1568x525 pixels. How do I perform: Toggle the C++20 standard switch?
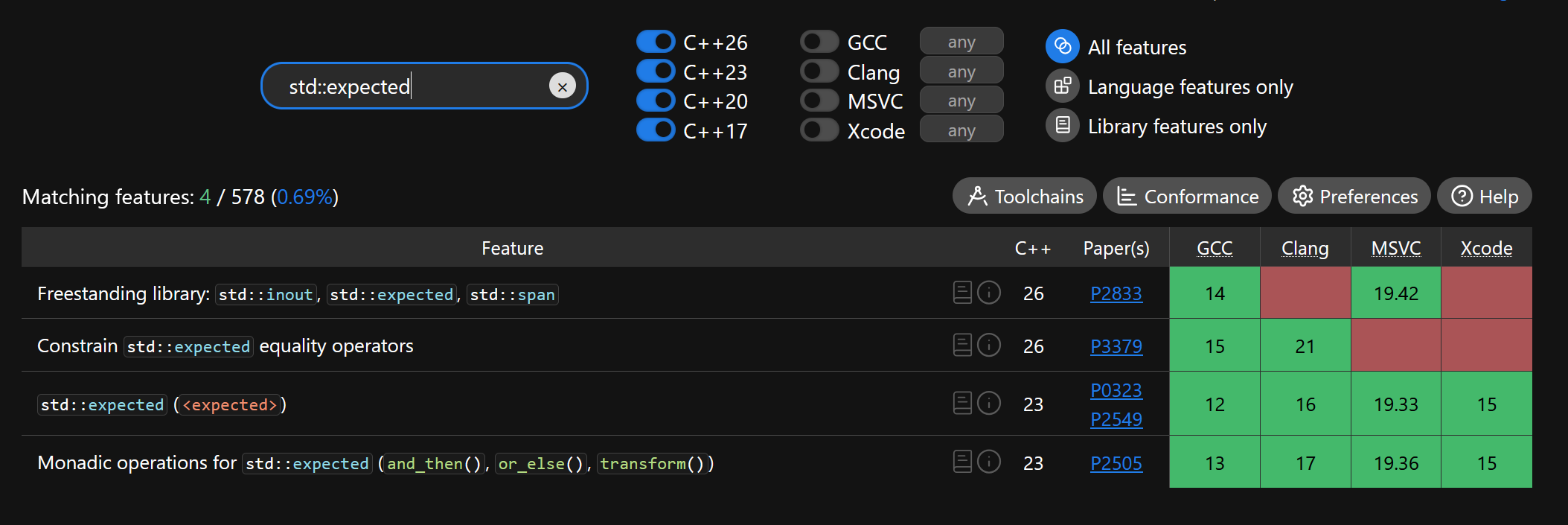point(656,101)
